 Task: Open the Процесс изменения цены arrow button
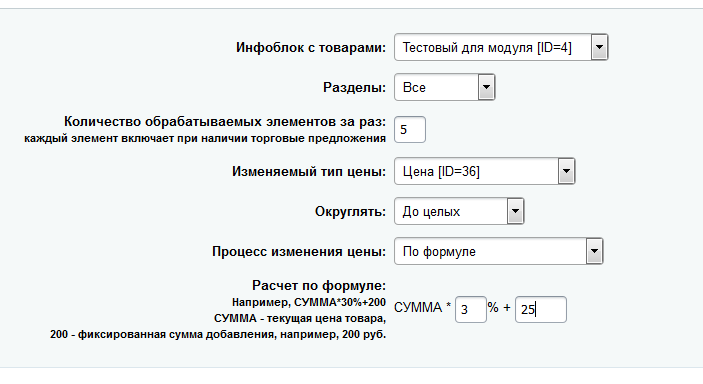pos(594,251)
